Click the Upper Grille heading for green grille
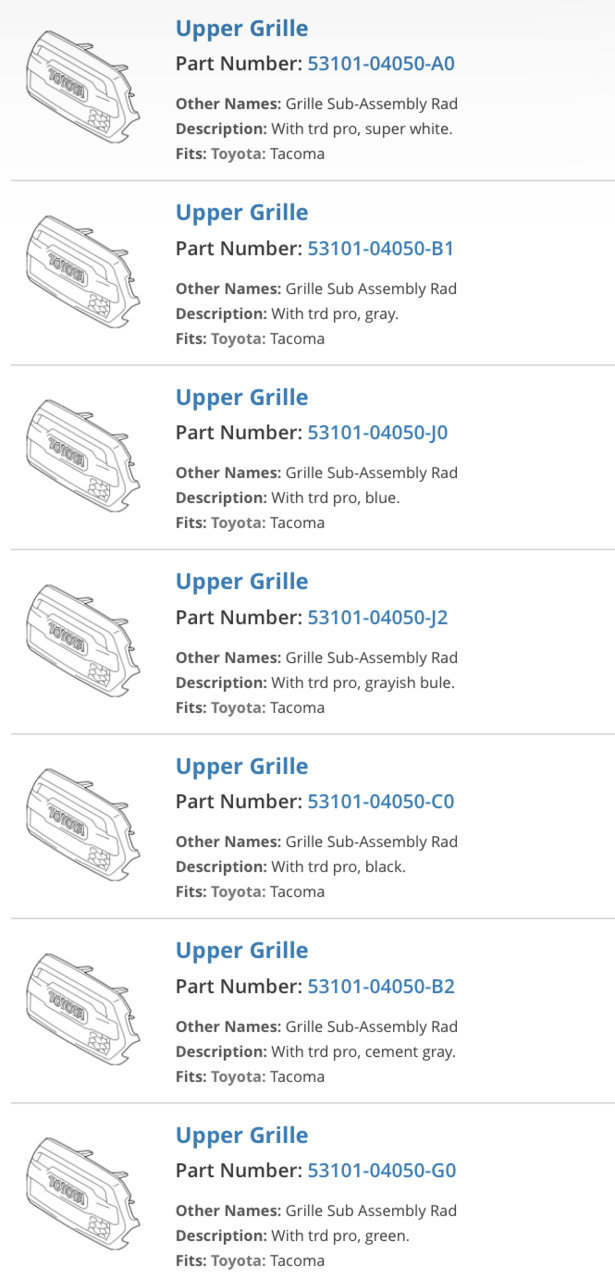Image resolution: width=615 pixels, height=1278 pixels. [242, 1136]
